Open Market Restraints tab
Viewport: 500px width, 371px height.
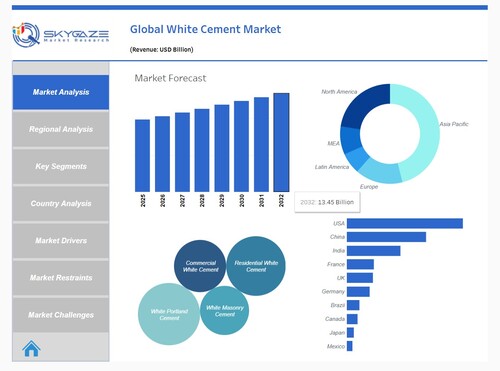coord(61,278)
